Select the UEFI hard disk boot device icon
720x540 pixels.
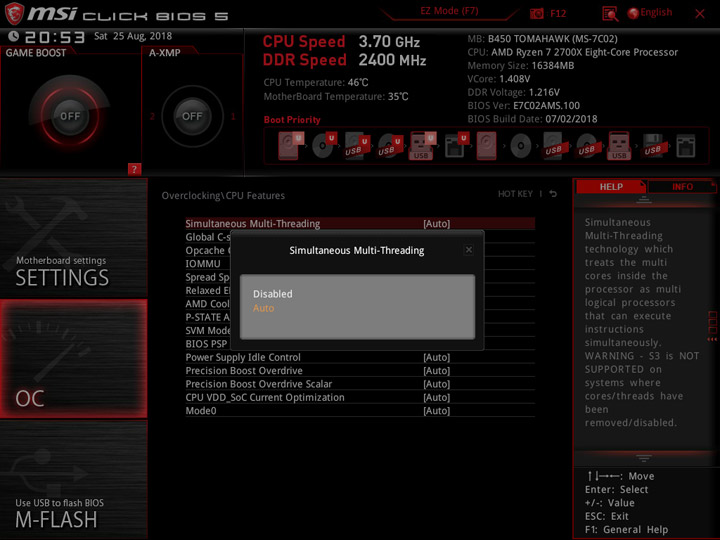pos(290,146)
